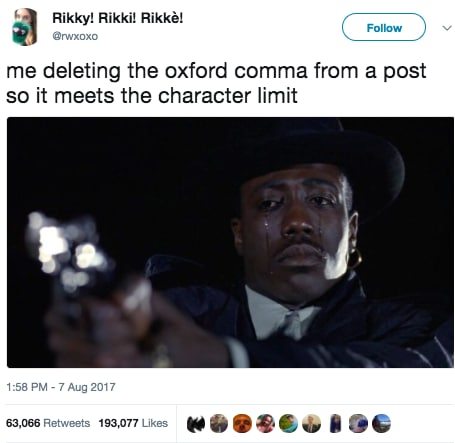Open the last blue sky liker avatar
Image resolution: width=455 pixels, height=443 pixels.
(381, 424)
